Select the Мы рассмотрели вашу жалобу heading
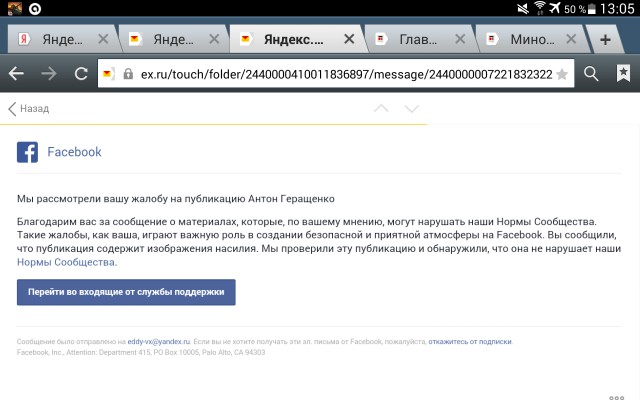Image resolution: width=640 pixels, height=400 pixels. 176,199
